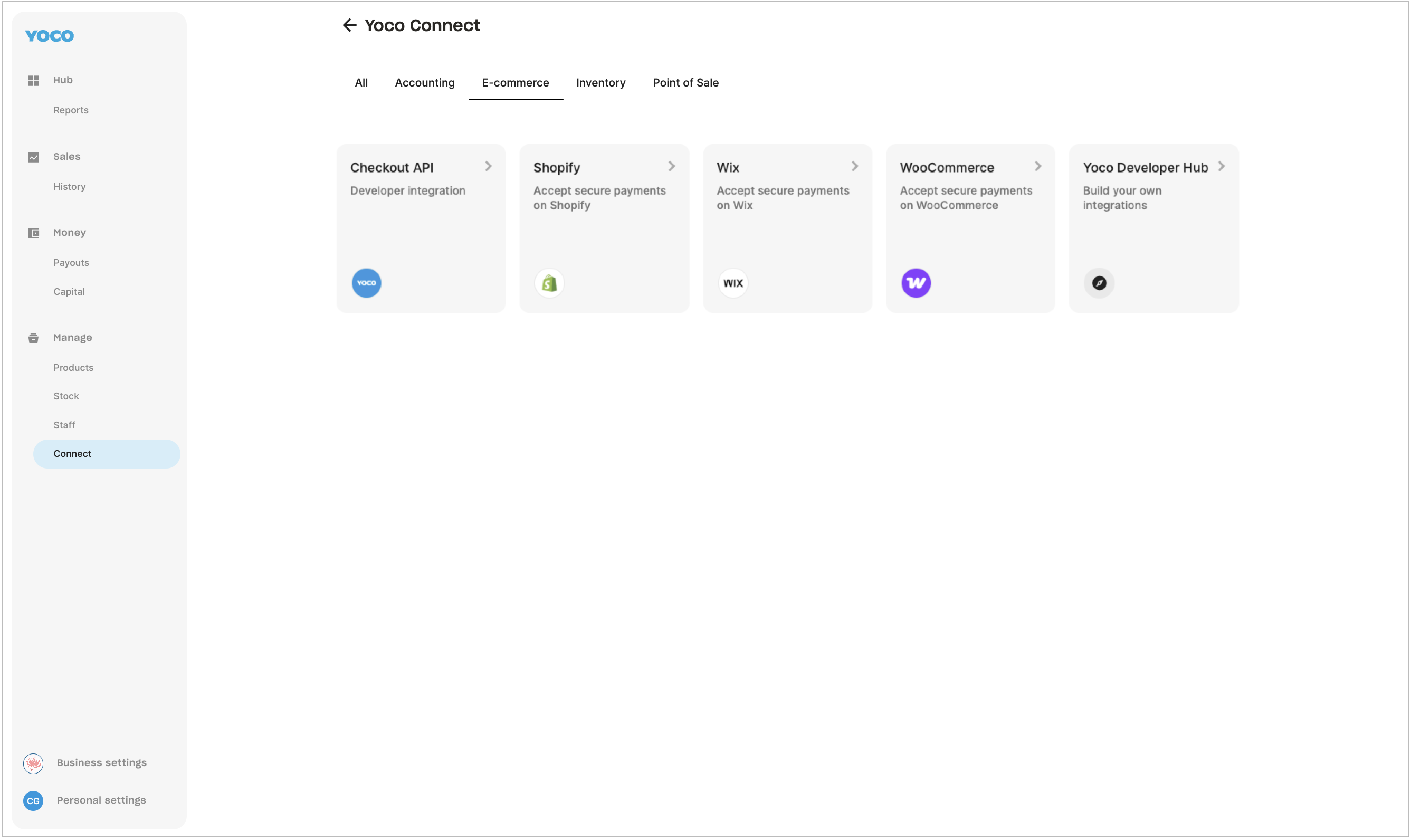
Task: Switch to the Inventory tab
Action: tap(600, 83)
